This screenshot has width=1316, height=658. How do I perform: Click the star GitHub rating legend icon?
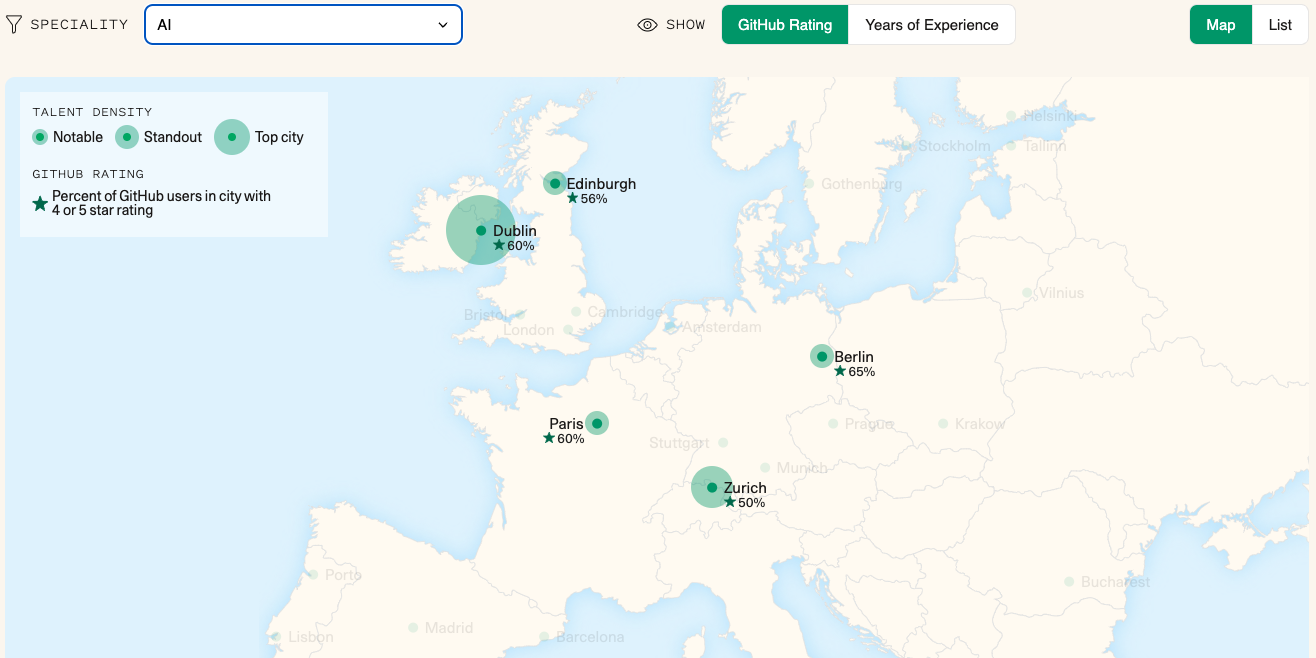tap(40, 203)
